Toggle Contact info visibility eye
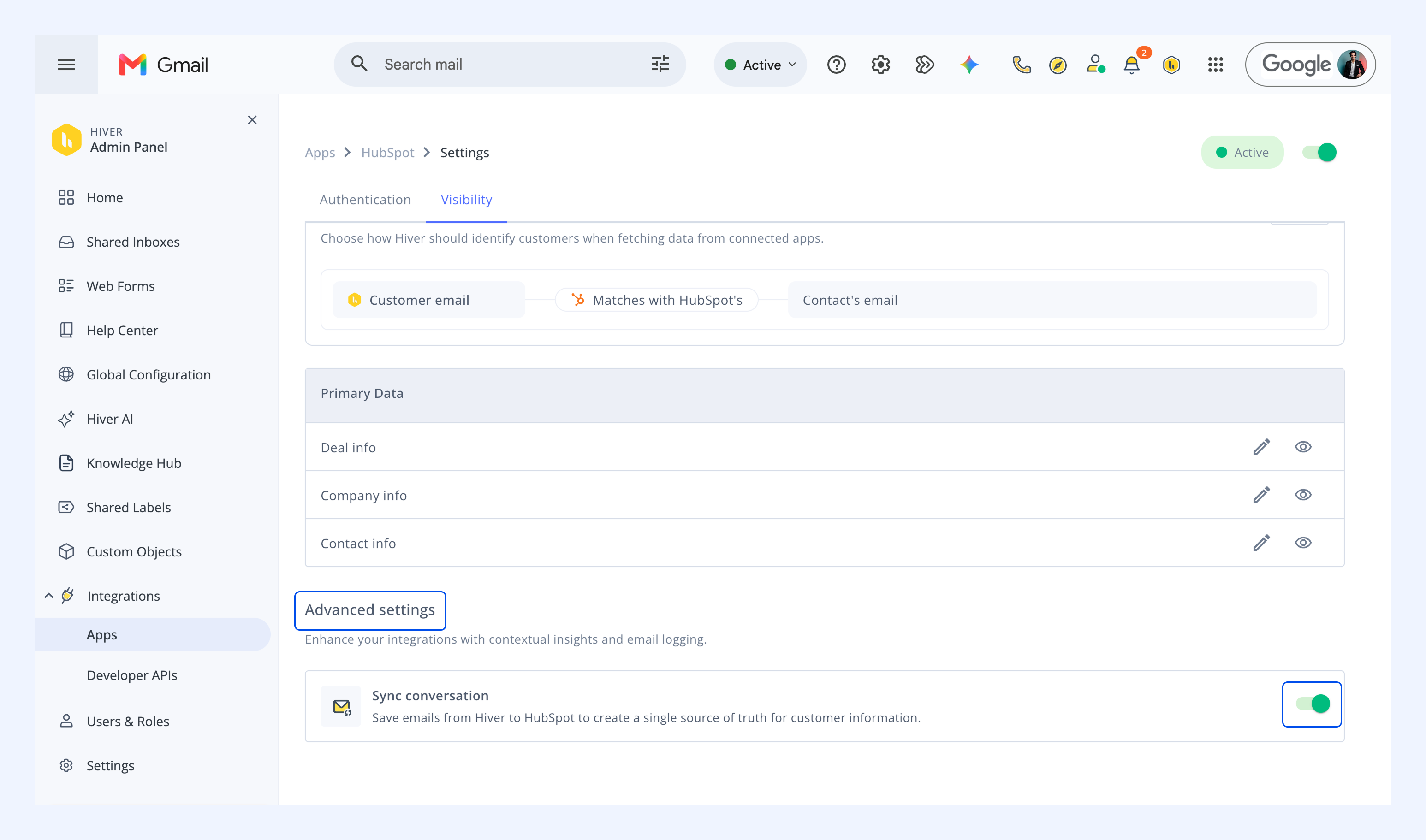The image size is (1426, 840). click(x=1303, y=543)
